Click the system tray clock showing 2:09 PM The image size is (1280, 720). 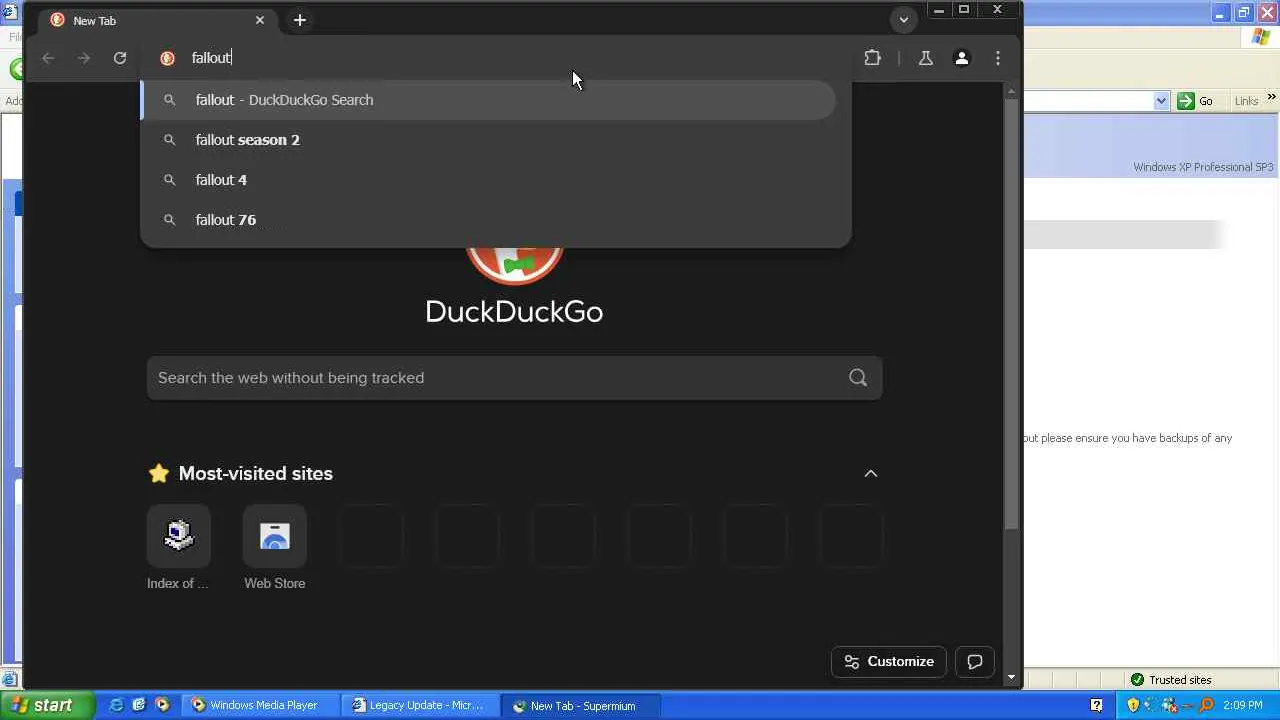[x=1243, y=705]
